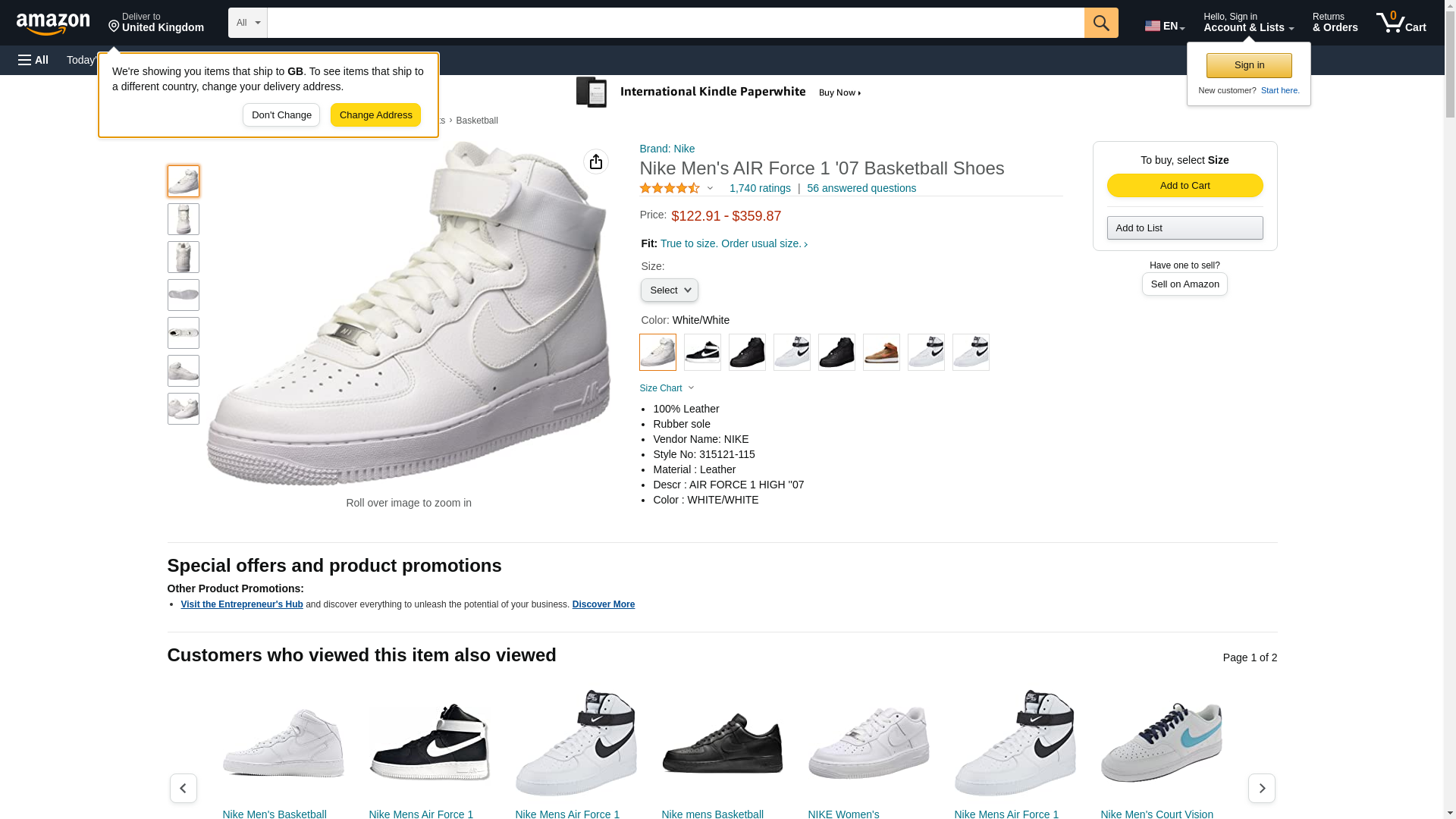Click the share icon on product image
Image resolution: width=1456 pixels, height=819 pixels.
596,162
